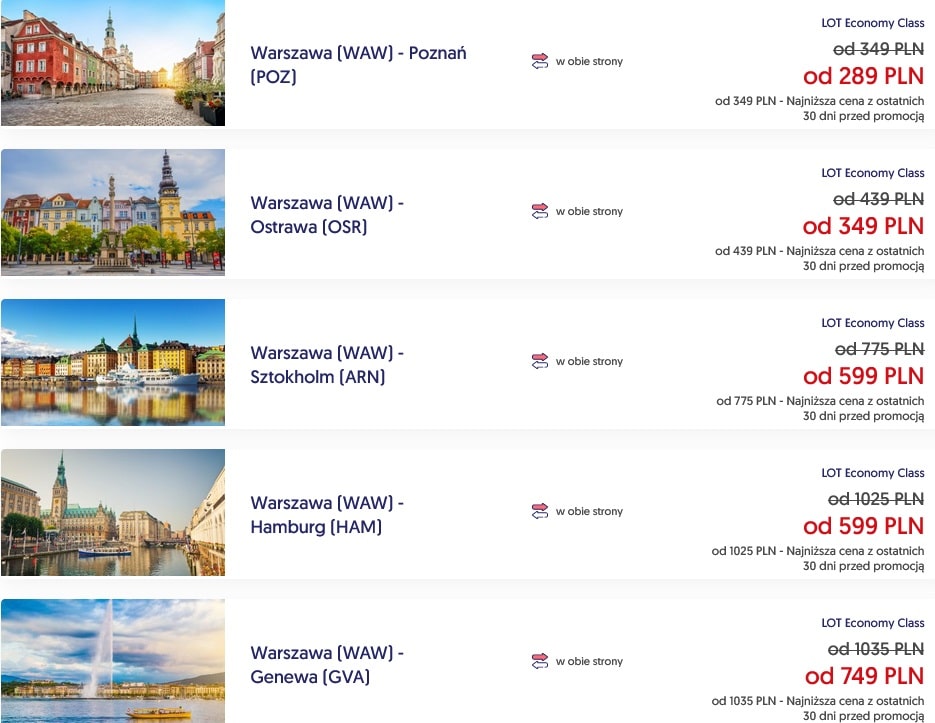Click the od 749 PLN price
This screenshot has height=723, width=935.
(x=863, y=676)
